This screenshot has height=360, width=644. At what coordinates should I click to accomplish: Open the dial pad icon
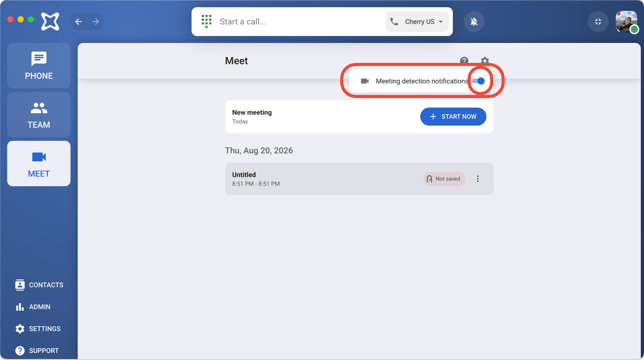(x=206, y=21)
